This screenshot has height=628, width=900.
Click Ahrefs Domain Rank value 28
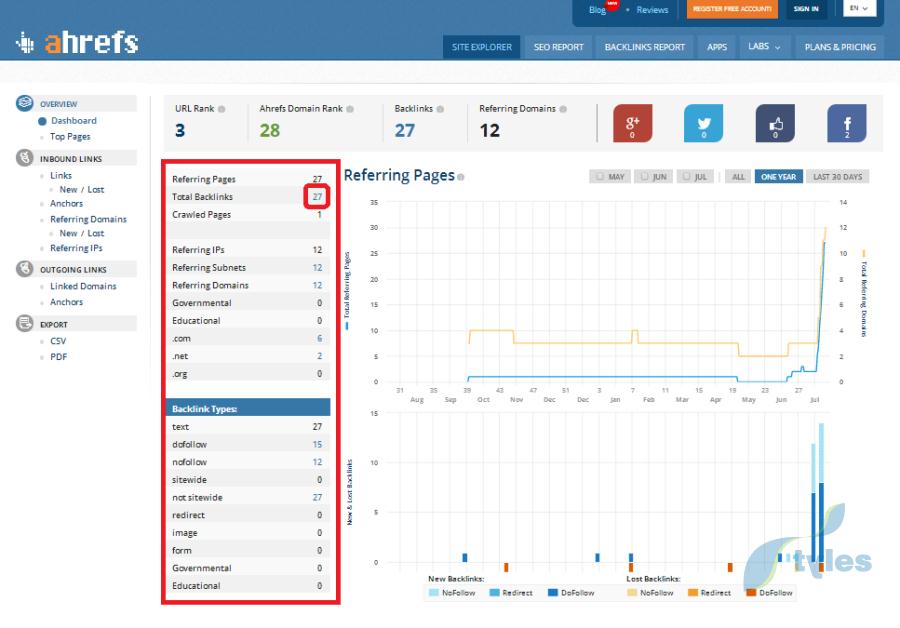click(270, 130)
